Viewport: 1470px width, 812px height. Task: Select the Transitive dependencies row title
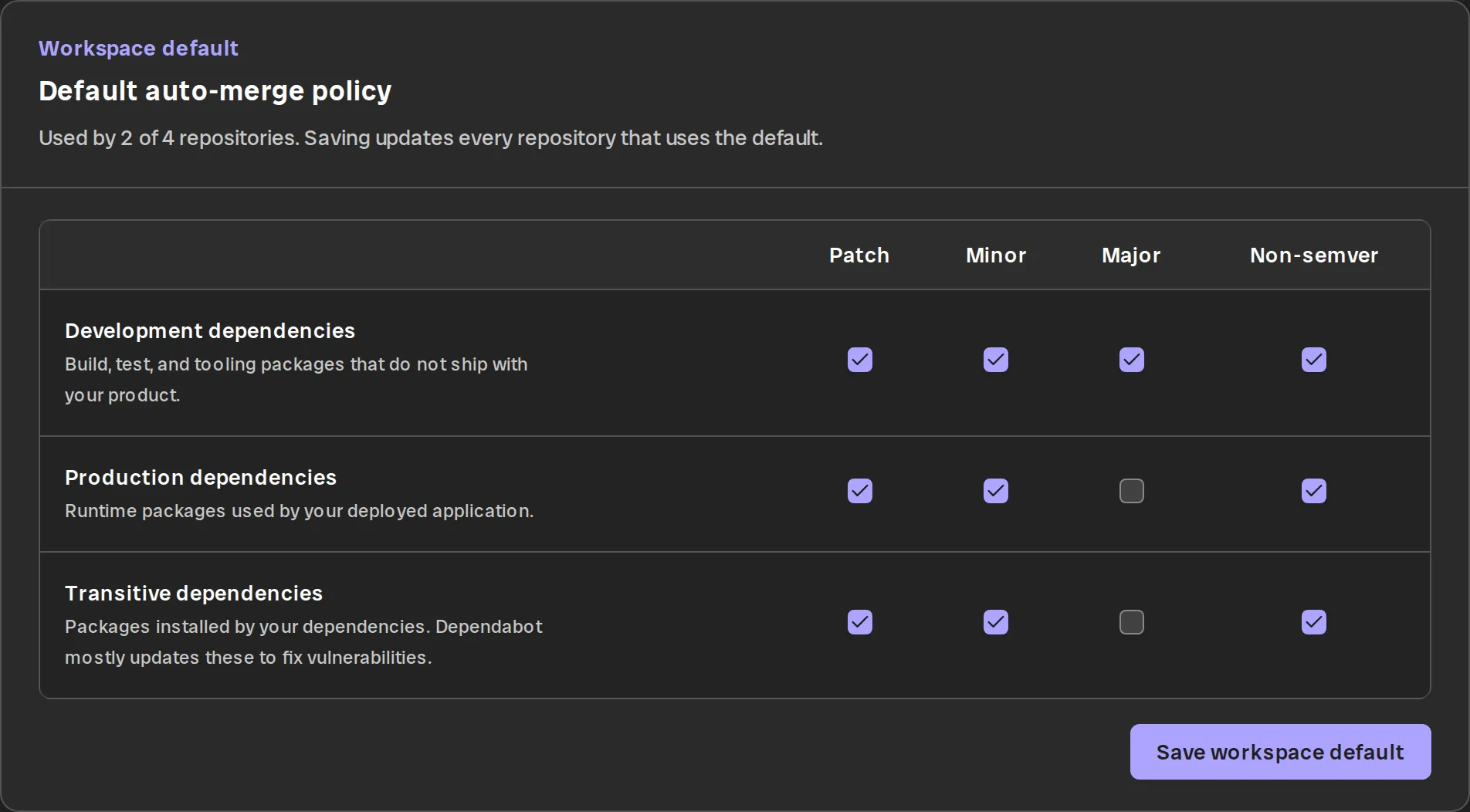[194, 594]
